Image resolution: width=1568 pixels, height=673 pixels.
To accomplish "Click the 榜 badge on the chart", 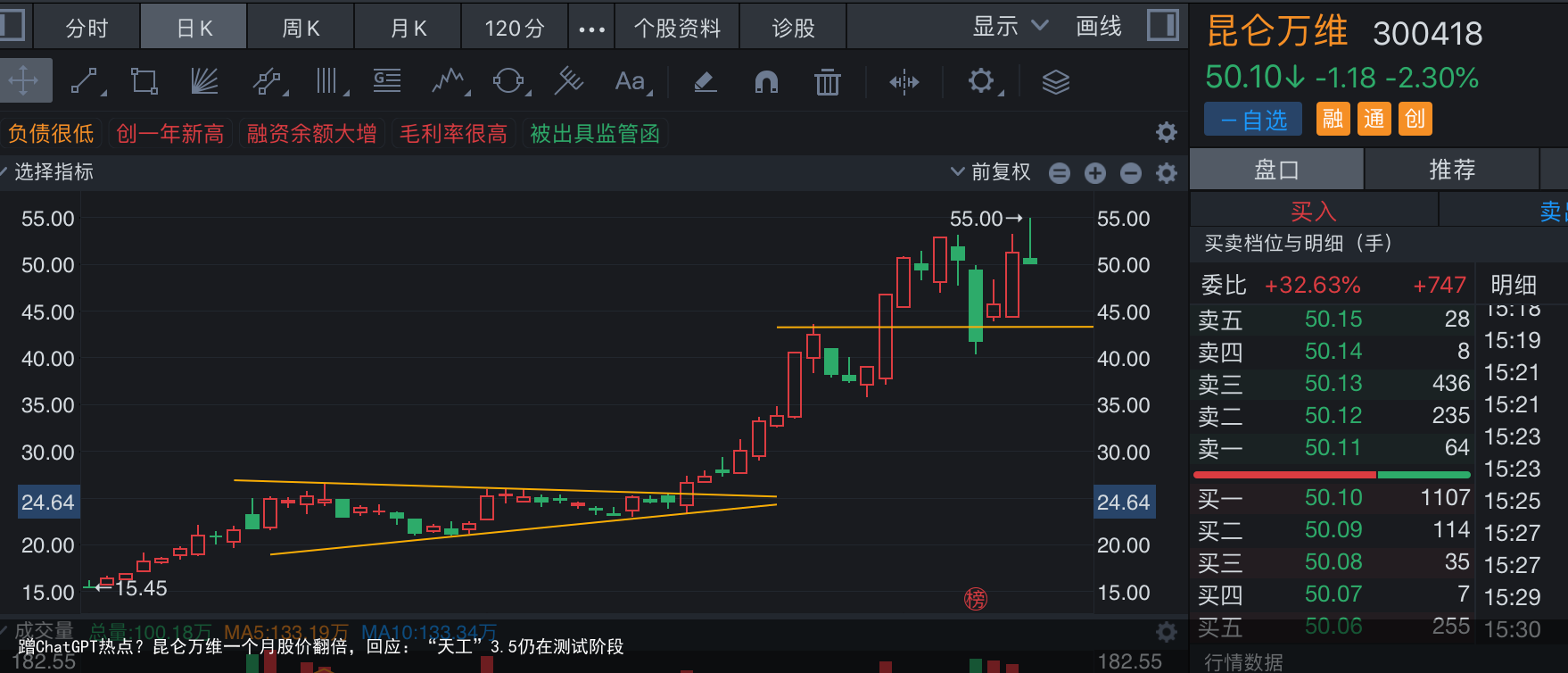I will tap(976, 599).
